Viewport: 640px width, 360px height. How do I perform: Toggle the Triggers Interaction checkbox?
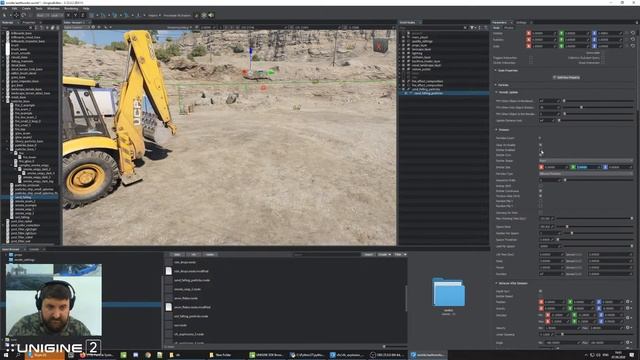click(x=531, y=58)
